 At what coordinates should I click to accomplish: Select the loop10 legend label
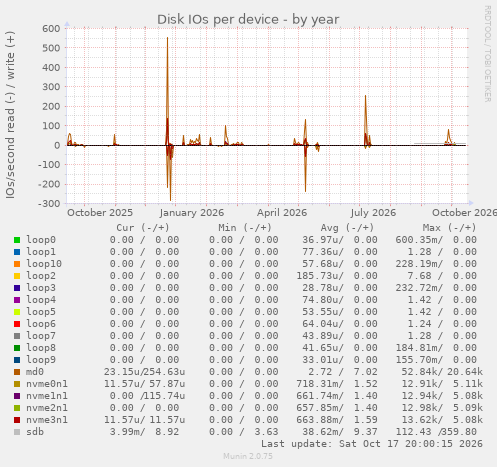pos(44,264)
